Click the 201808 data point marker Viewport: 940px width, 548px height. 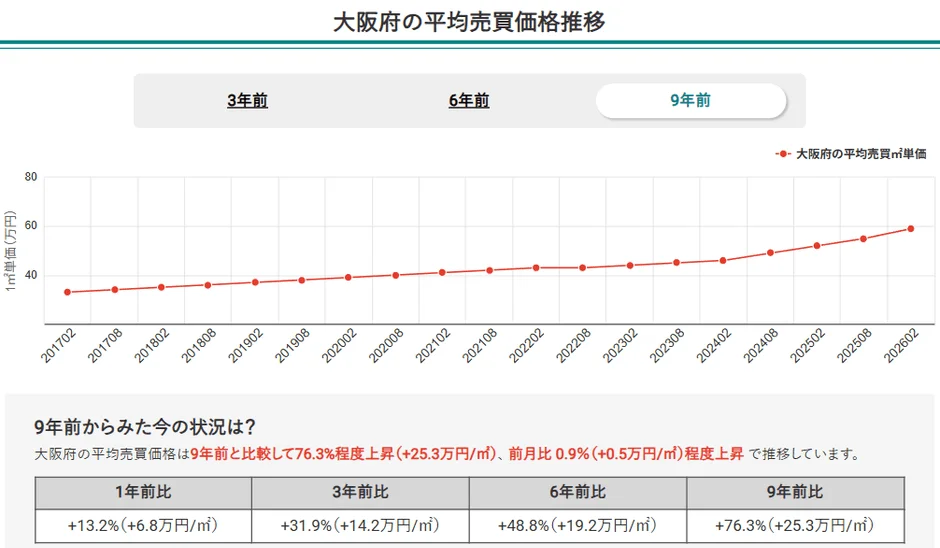pos(208,285)
